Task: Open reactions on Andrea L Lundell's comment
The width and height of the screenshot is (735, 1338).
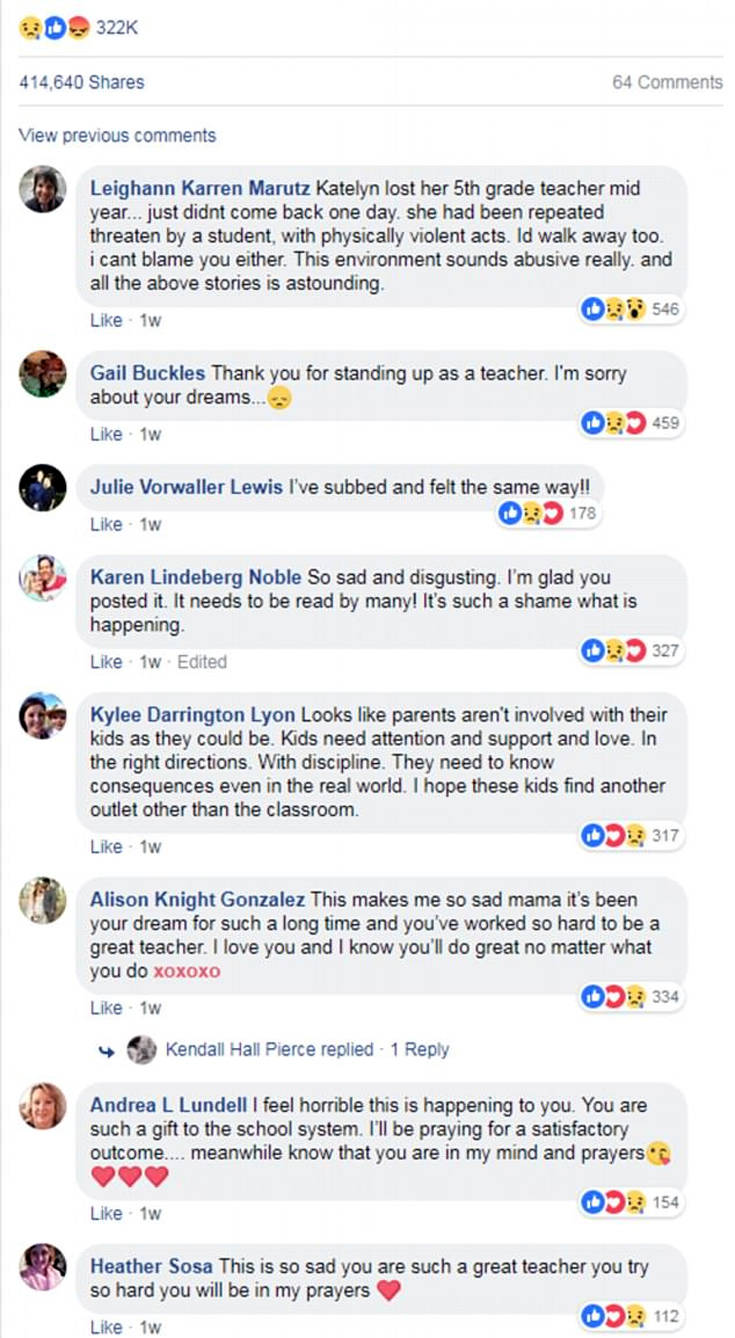Action: coord(630,1202)
